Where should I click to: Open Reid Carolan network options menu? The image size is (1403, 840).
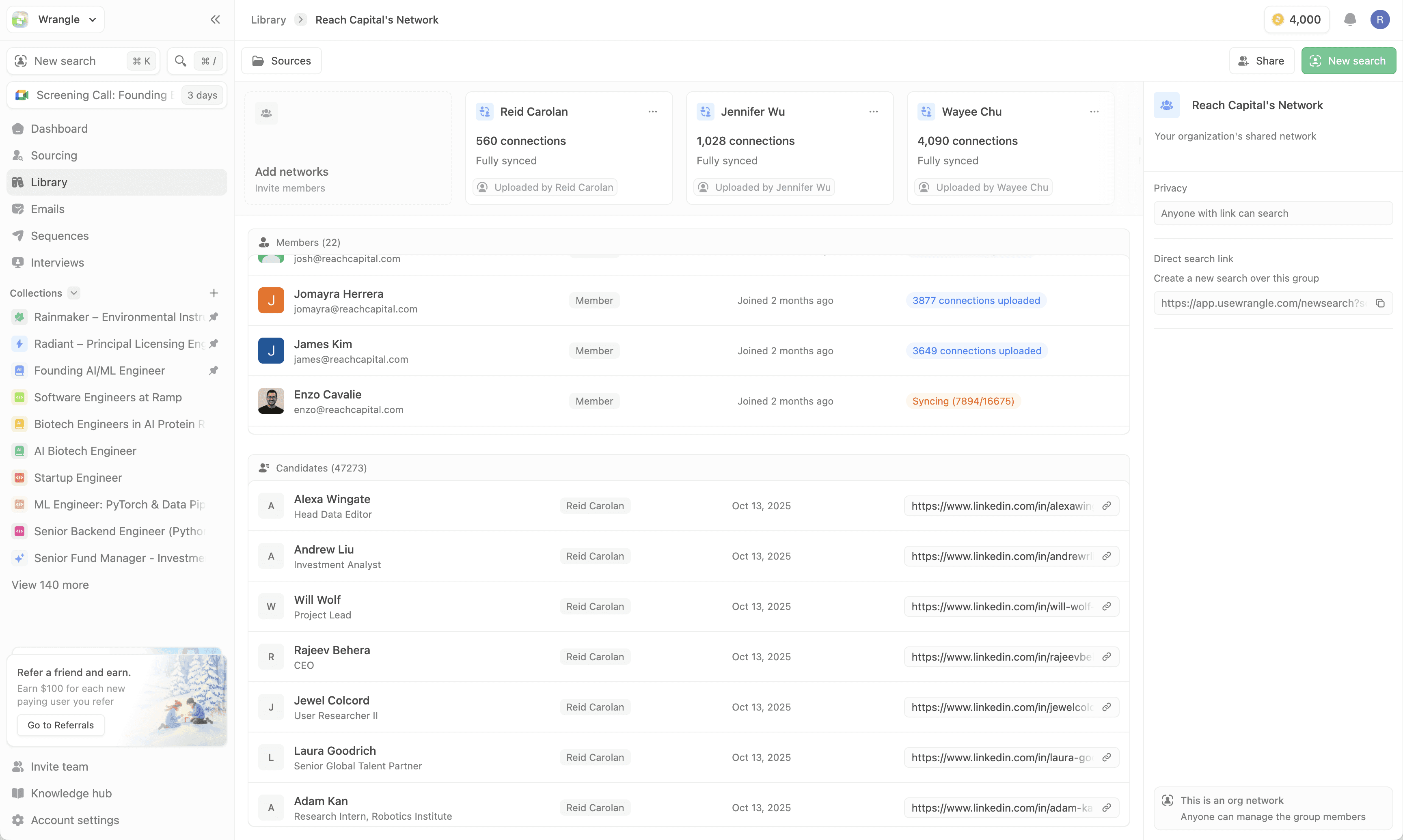tap(653, 112)
